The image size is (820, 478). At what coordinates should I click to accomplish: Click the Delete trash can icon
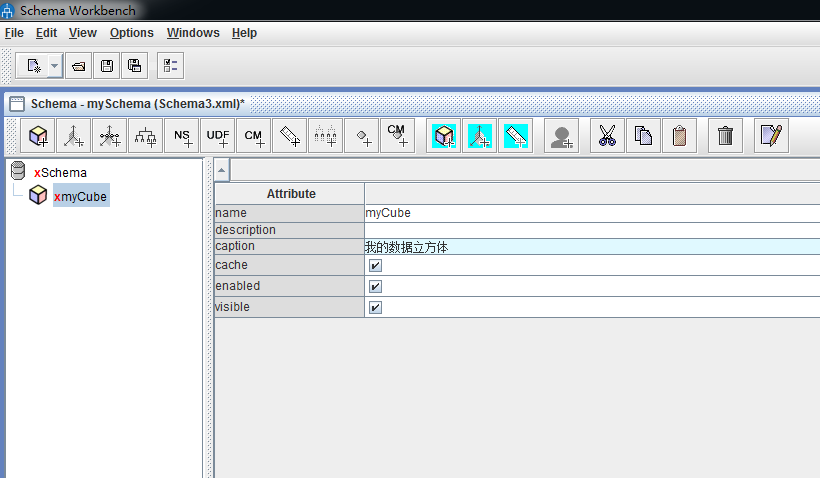point(725,136)
